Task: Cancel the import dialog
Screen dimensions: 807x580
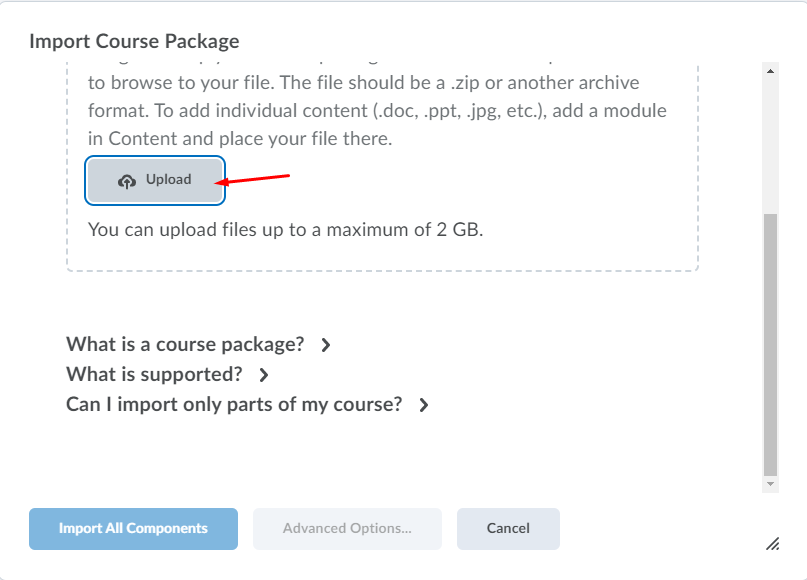Action: click(x=508, y=529)
